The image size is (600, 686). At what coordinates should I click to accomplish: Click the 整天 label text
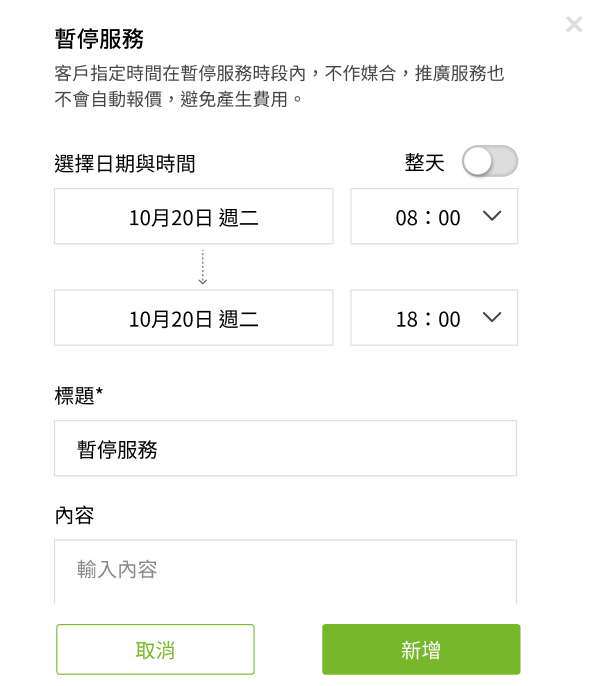424,163
